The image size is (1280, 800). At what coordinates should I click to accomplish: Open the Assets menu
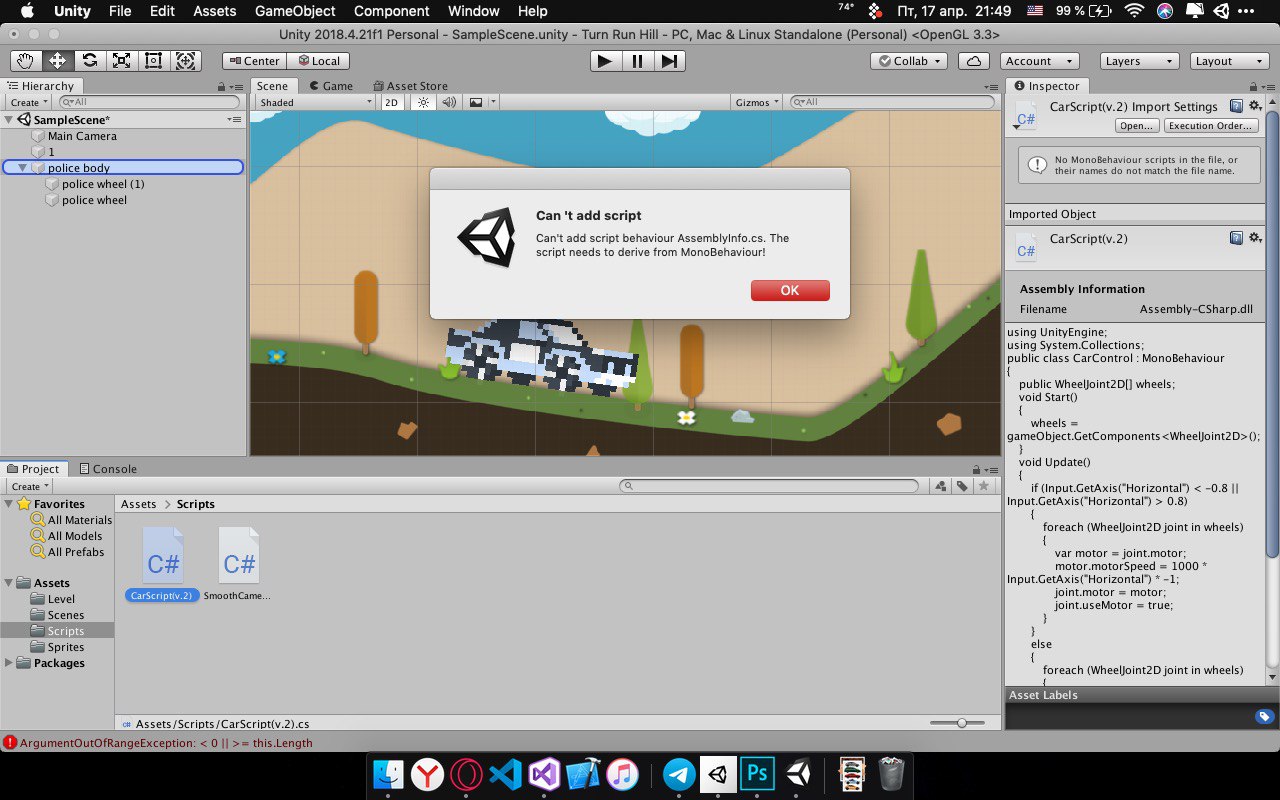click(x=215, y=11)
